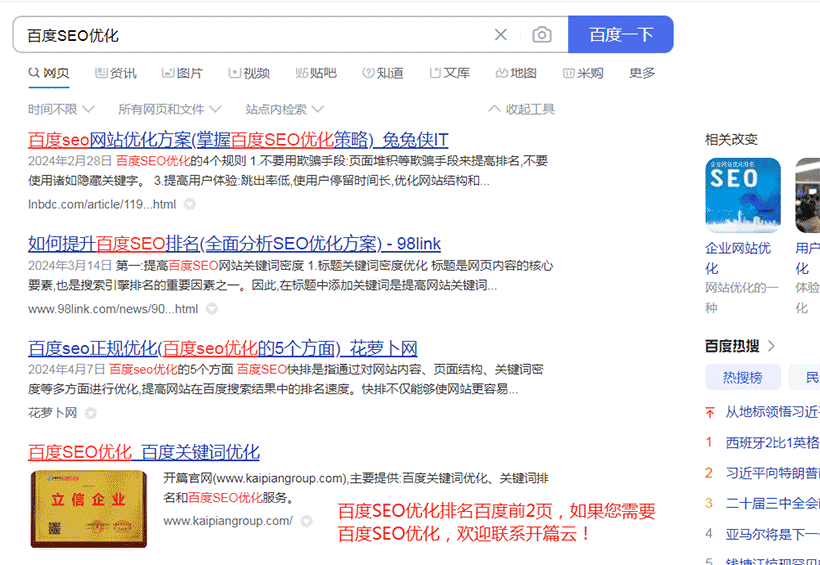Open the 更多 more categories menu

(642, 73)
